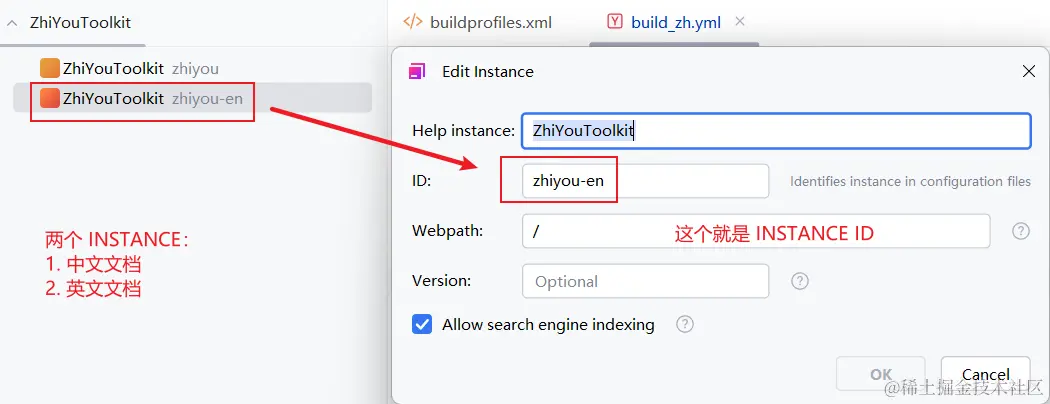
Task: Switch to buildprofiles.xml tab
Action: pos(490,22)
